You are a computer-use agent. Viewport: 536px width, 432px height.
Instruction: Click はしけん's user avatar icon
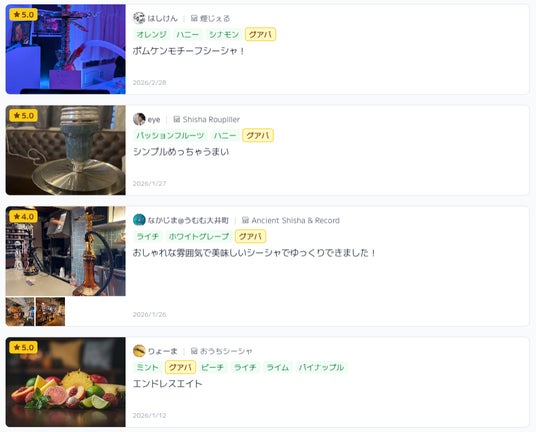point(139,18)
